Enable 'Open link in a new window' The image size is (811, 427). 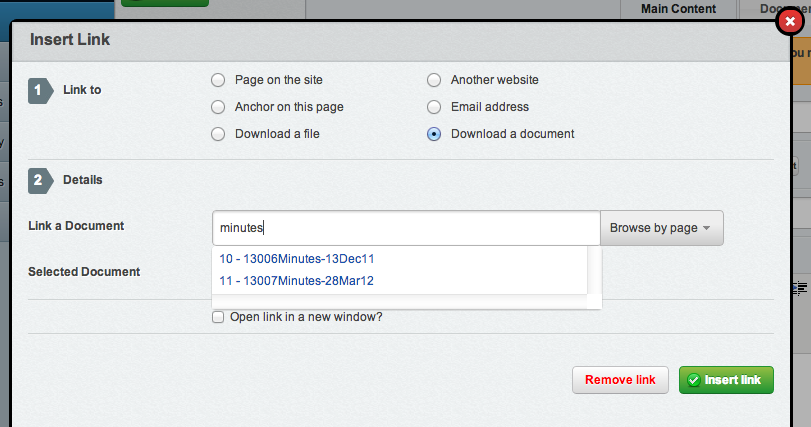coord(218,318)
